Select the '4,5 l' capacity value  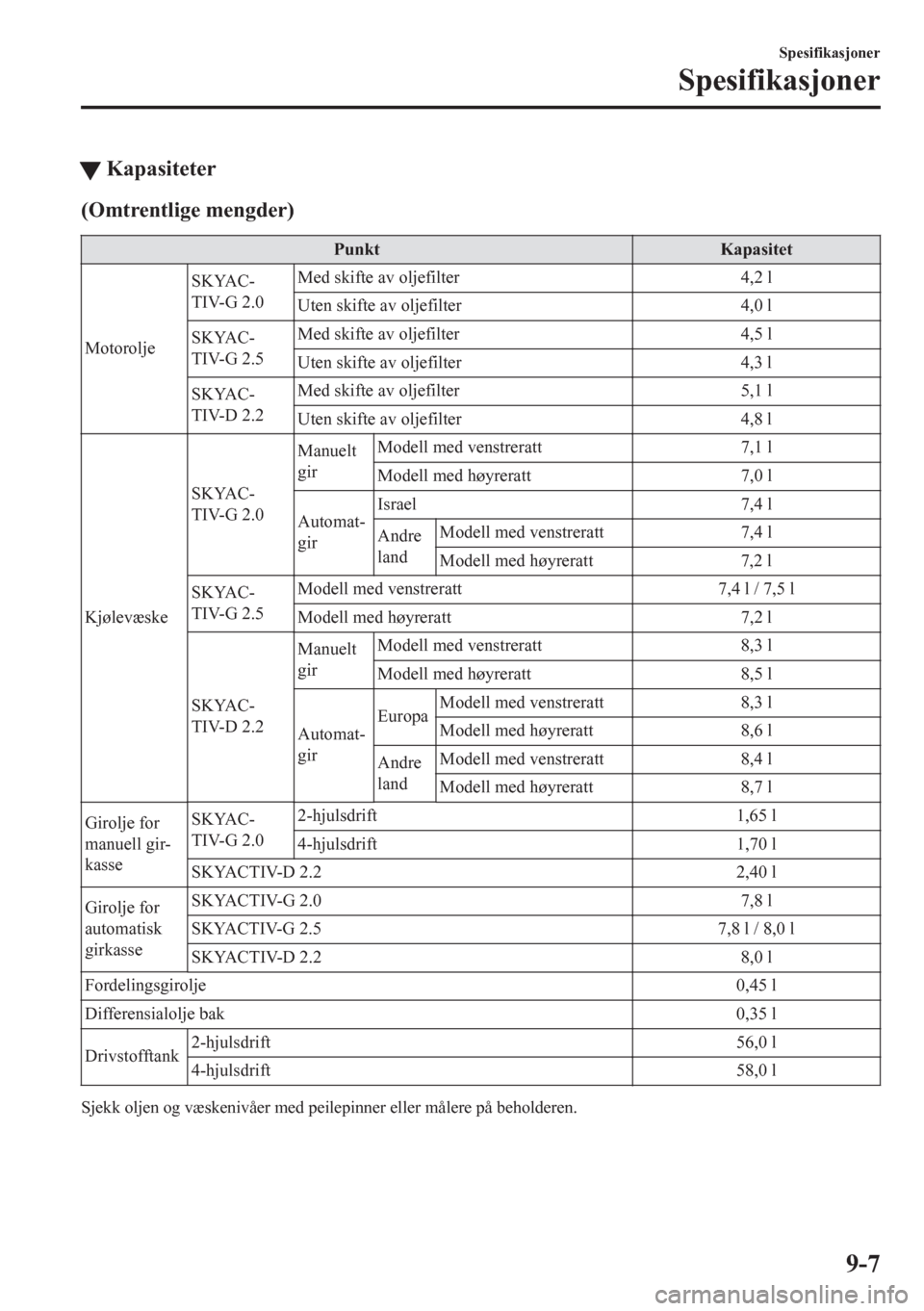(x=757, y=335)
